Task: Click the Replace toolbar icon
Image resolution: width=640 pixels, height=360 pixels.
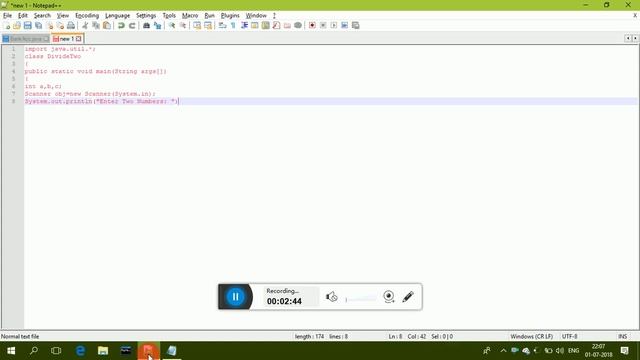Action: click(157, 25)
